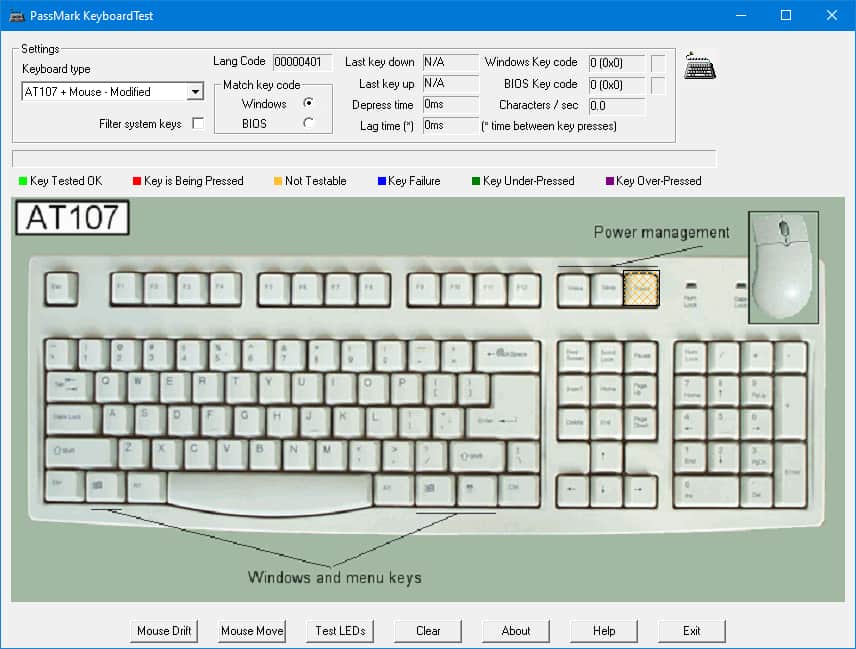The height and width of the screenshot is (649, 856).
Task: Click the F12 key on the keyboard image
Action: pos(524,289)
